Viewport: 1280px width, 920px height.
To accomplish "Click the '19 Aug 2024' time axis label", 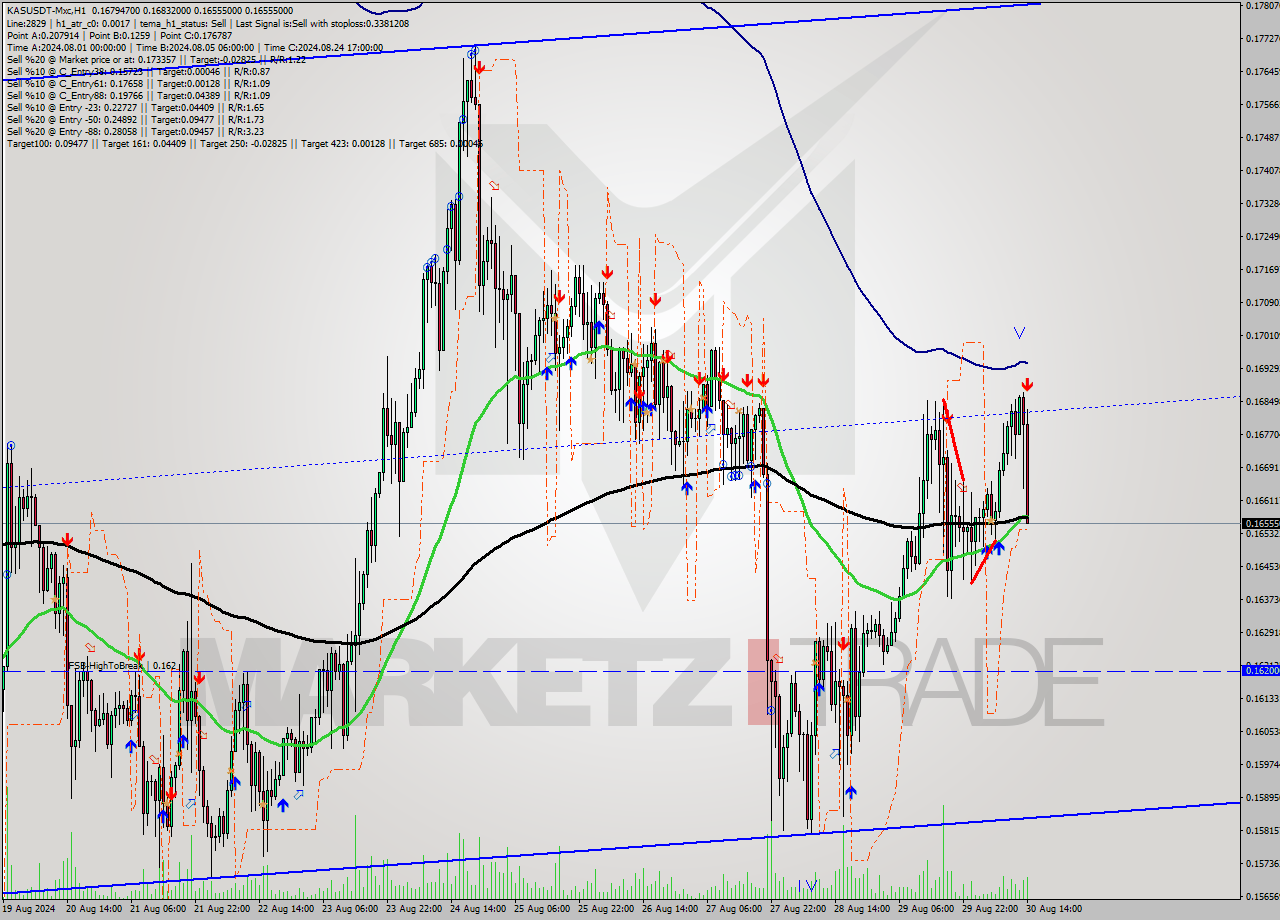I will pyautogui.click(x=29, y=909).
